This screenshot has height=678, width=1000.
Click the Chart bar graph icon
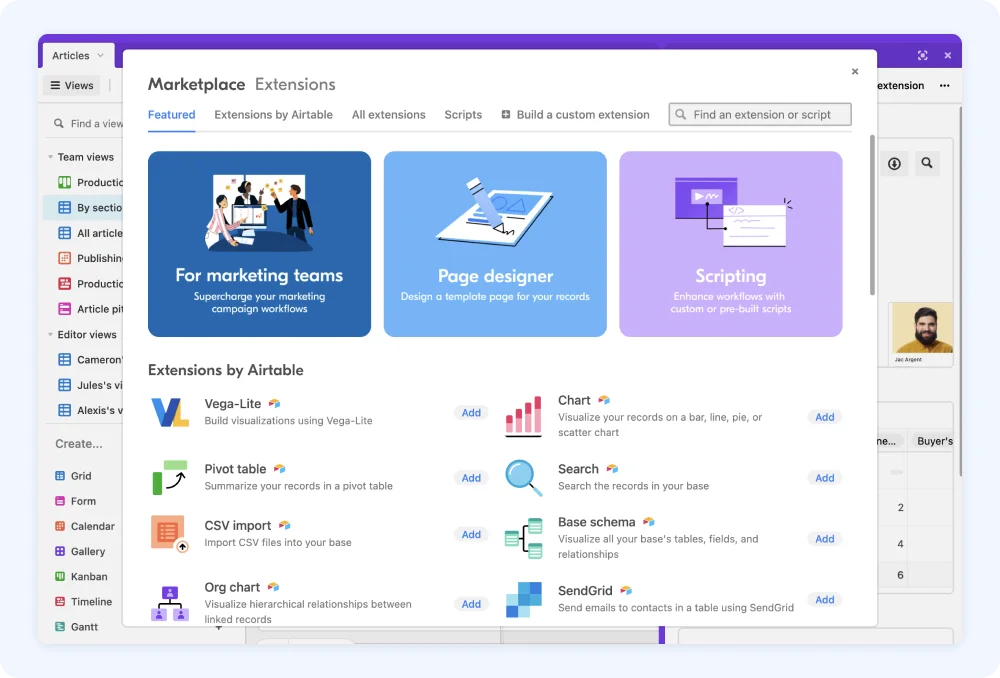pos(524,416)
